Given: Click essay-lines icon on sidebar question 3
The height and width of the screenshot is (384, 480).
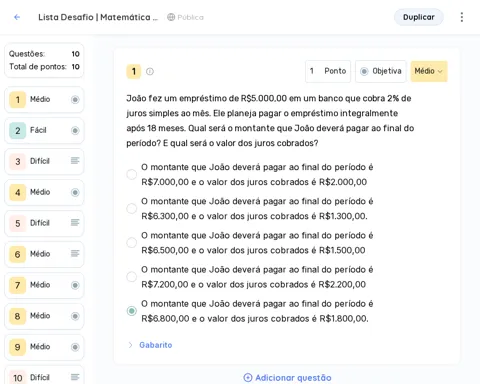Looking at the screenshot, I should click(75, 161).
